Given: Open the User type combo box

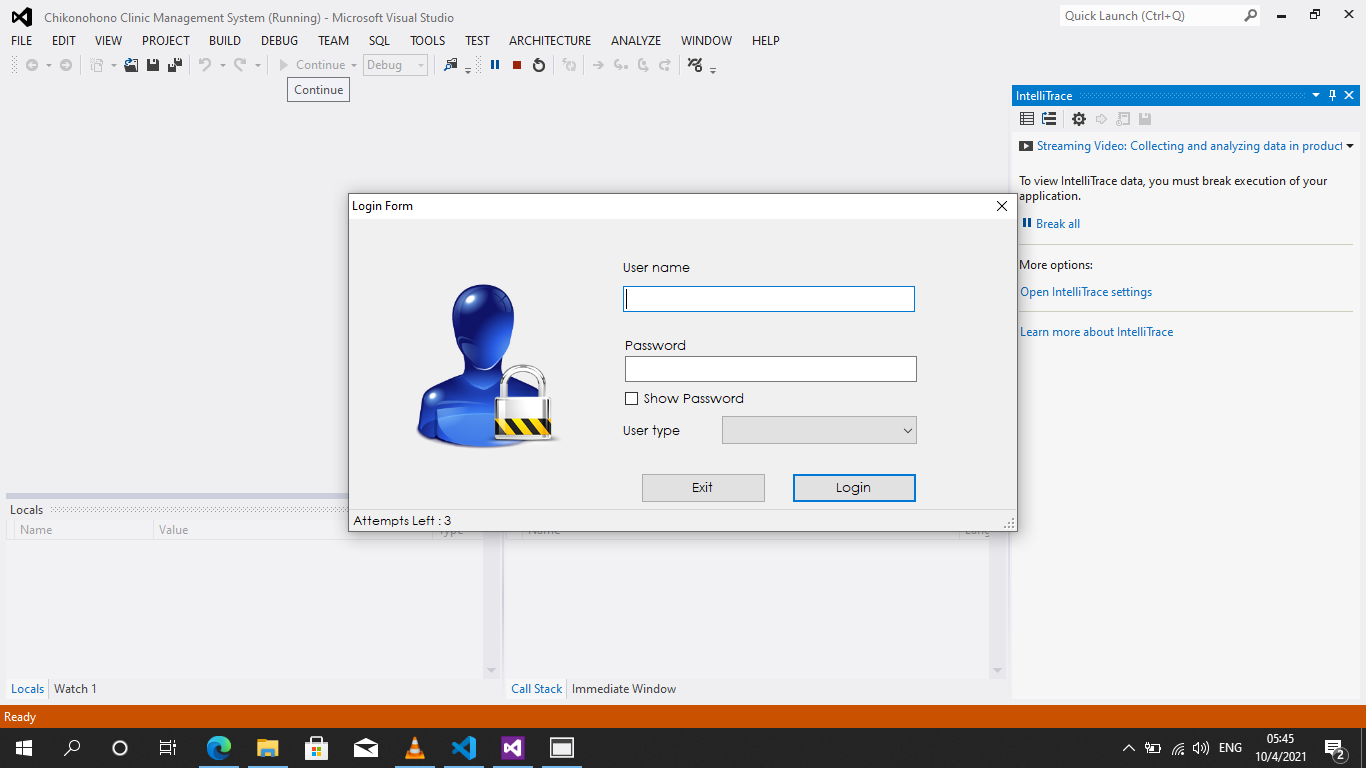Looking at the screenshot, I should [x=819, y=430].
